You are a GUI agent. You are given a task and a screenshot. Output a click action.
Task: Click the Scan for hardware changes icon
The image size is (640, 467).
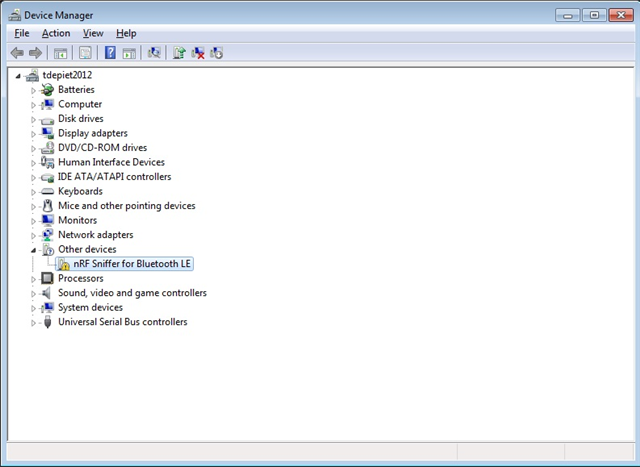click(x=154, y=53)
